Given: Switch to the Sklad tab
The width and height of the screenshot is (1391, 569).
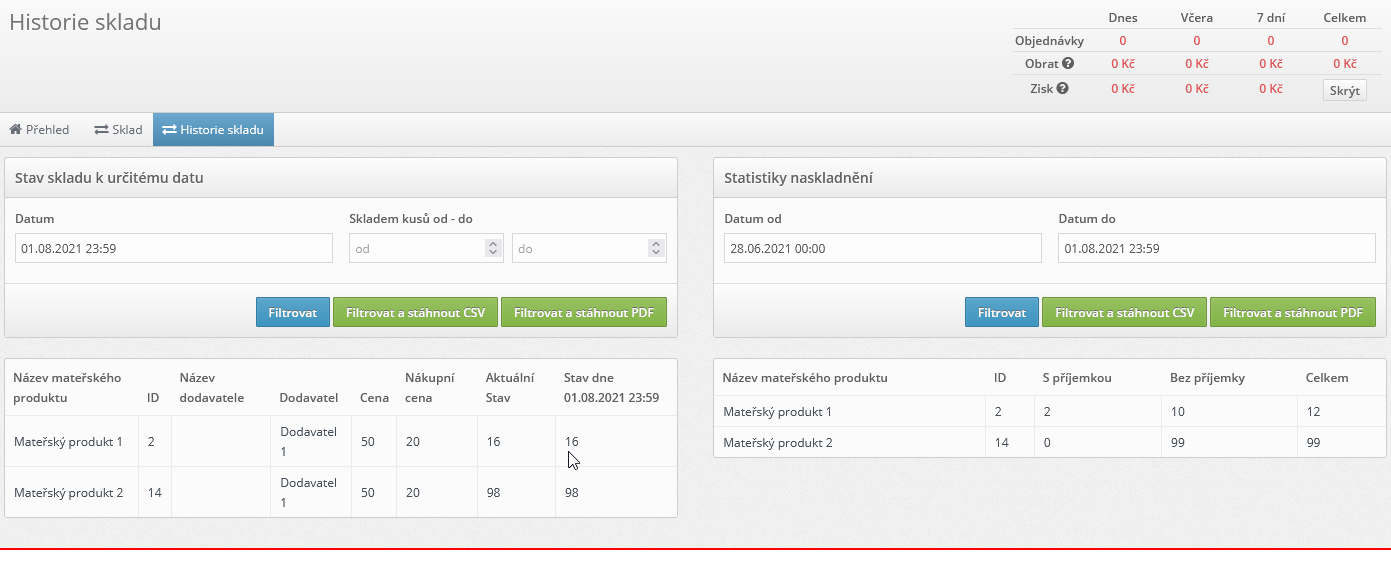Looking at the screenshot, I should [118, 129].
